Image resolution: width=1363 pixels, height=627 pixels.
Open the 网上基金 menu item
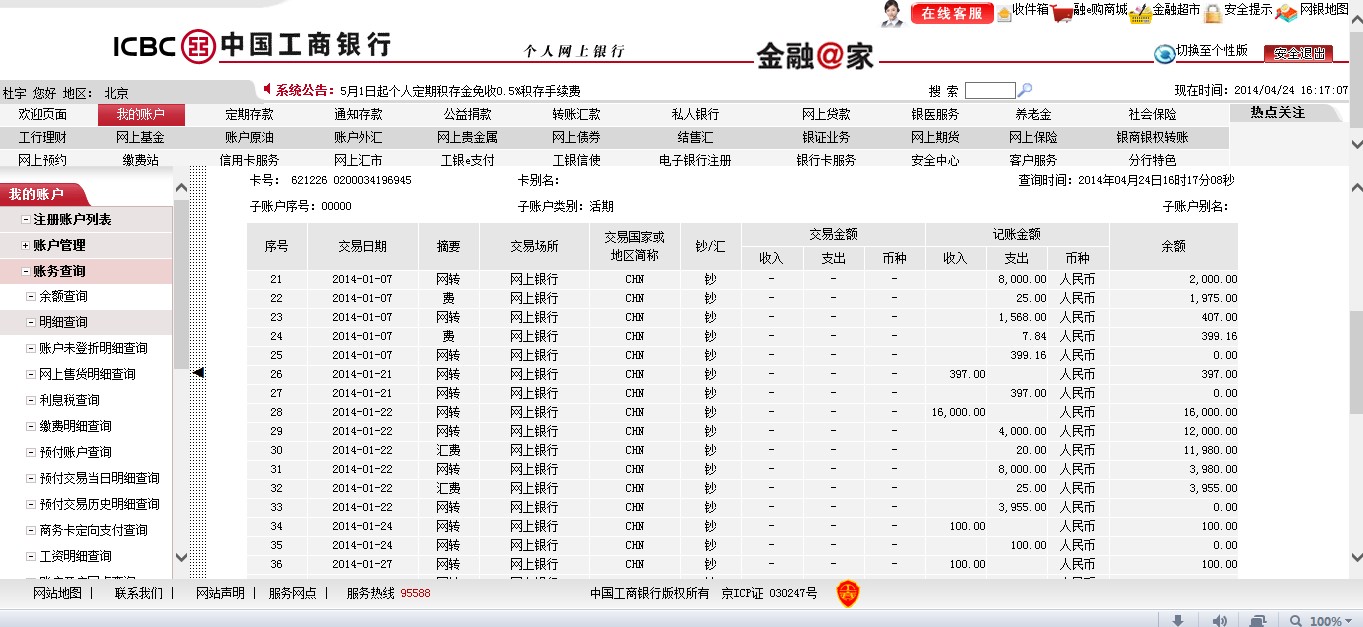pos(140,138)
